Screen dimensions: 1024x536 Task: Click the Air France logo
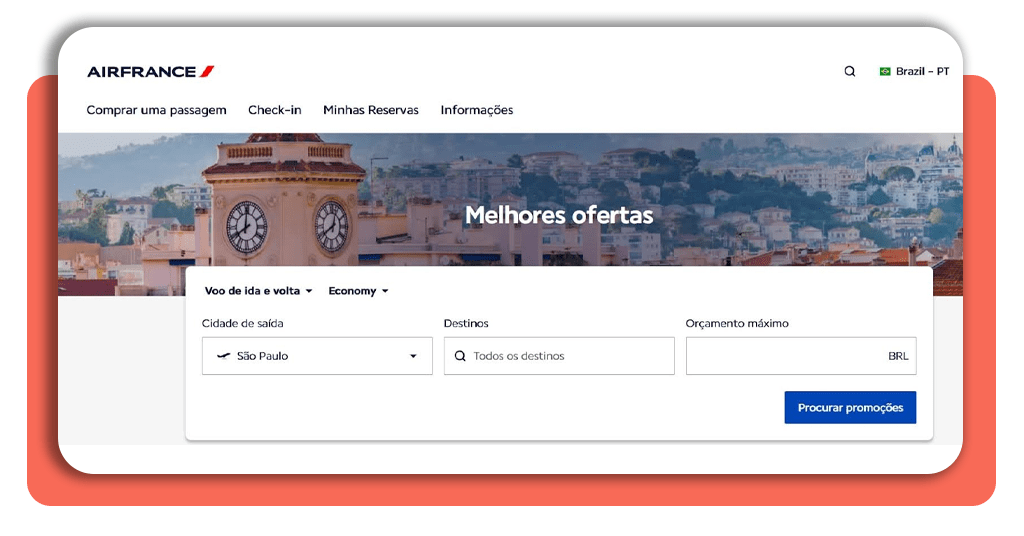coord(151,72)
